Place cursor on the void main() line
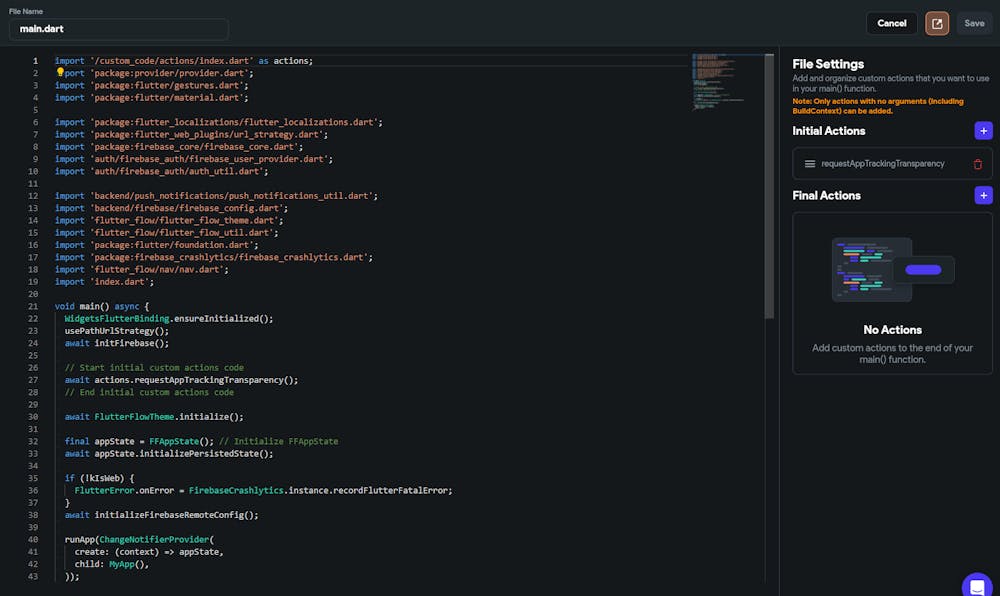The width and height of the screenshot is (1000, 596). point(101,306)
